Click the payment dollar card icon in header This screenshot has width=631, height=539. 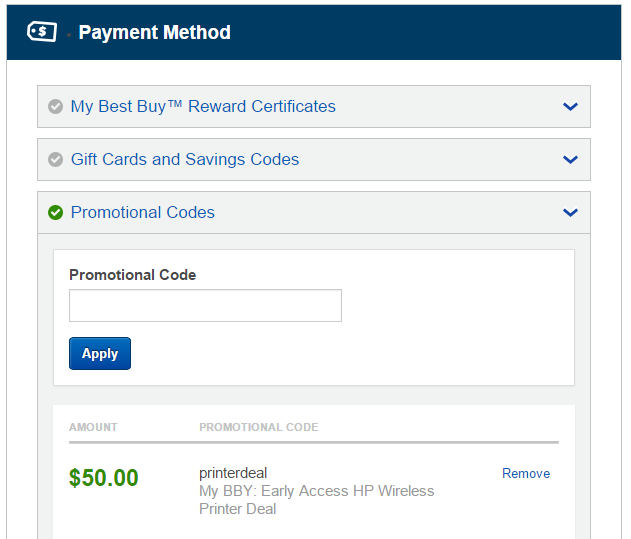42,31
